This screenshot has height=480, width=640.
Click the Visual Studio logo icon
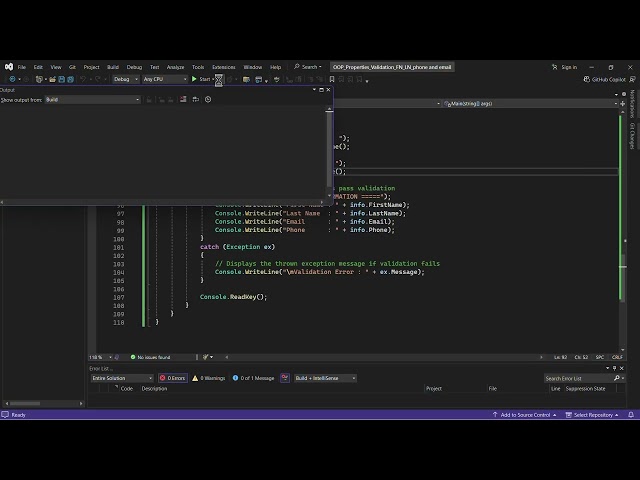point(9,67)
